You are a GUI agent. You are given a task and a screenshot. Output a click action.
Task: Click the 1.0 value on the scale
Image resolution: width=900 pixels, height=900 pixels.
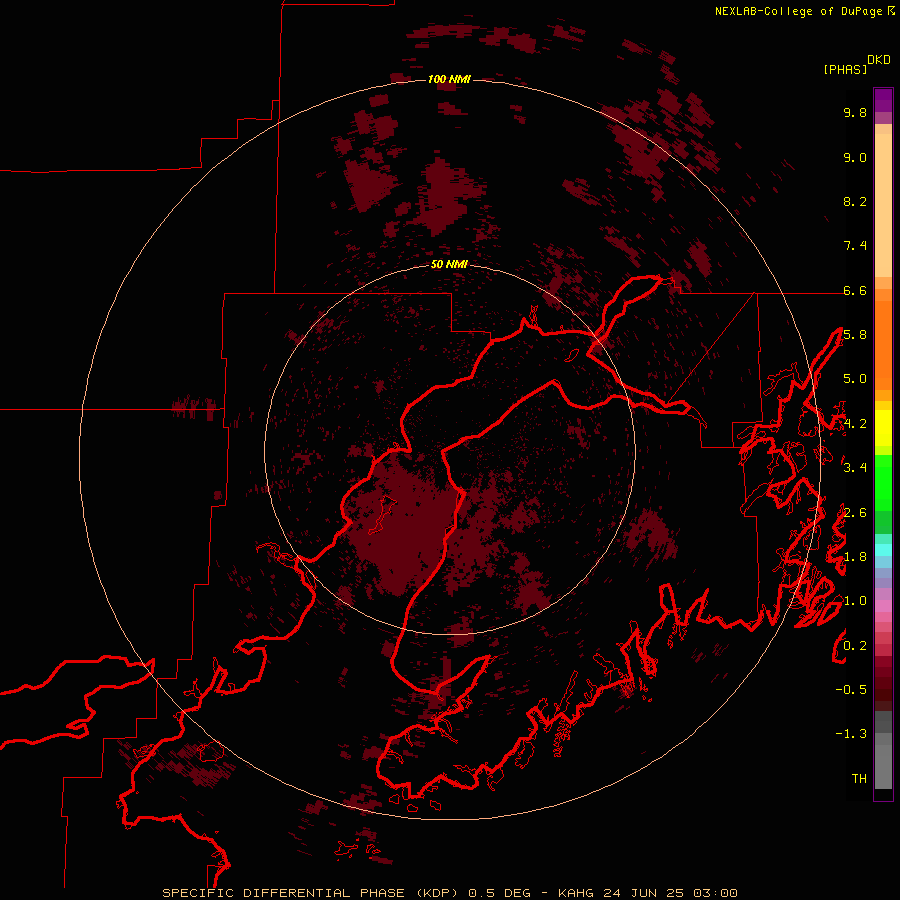coord(855,601)
